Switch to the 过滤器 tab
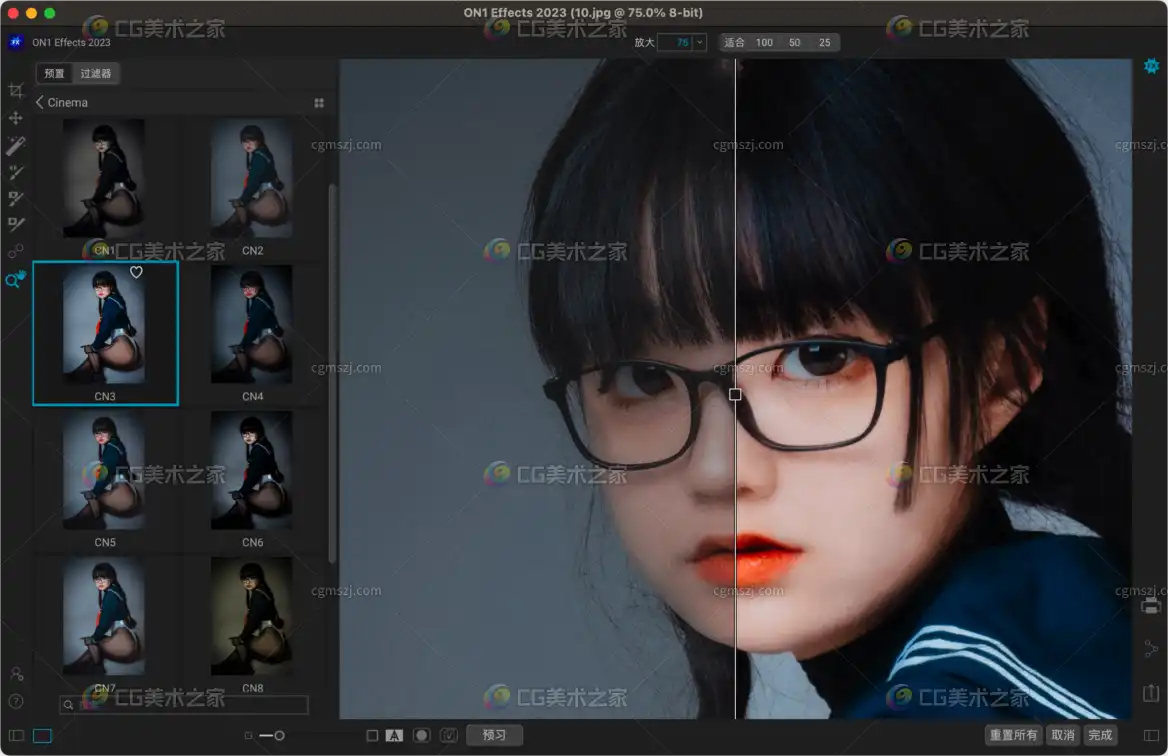The width and height of the screenshot is (1168, 756). (96, 73)
